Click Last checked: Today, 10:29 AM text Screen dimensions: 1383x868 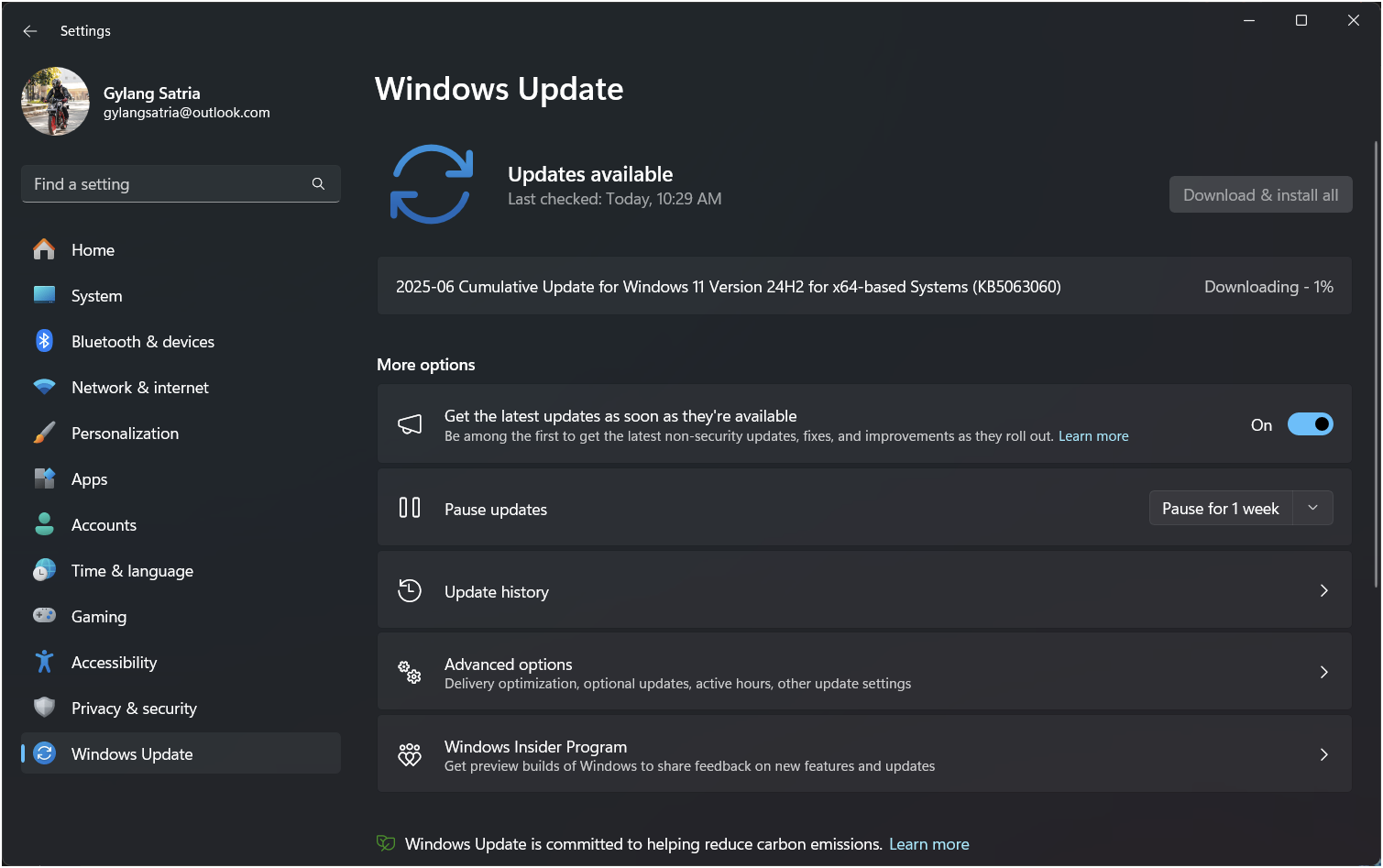[x=614, y=199]
